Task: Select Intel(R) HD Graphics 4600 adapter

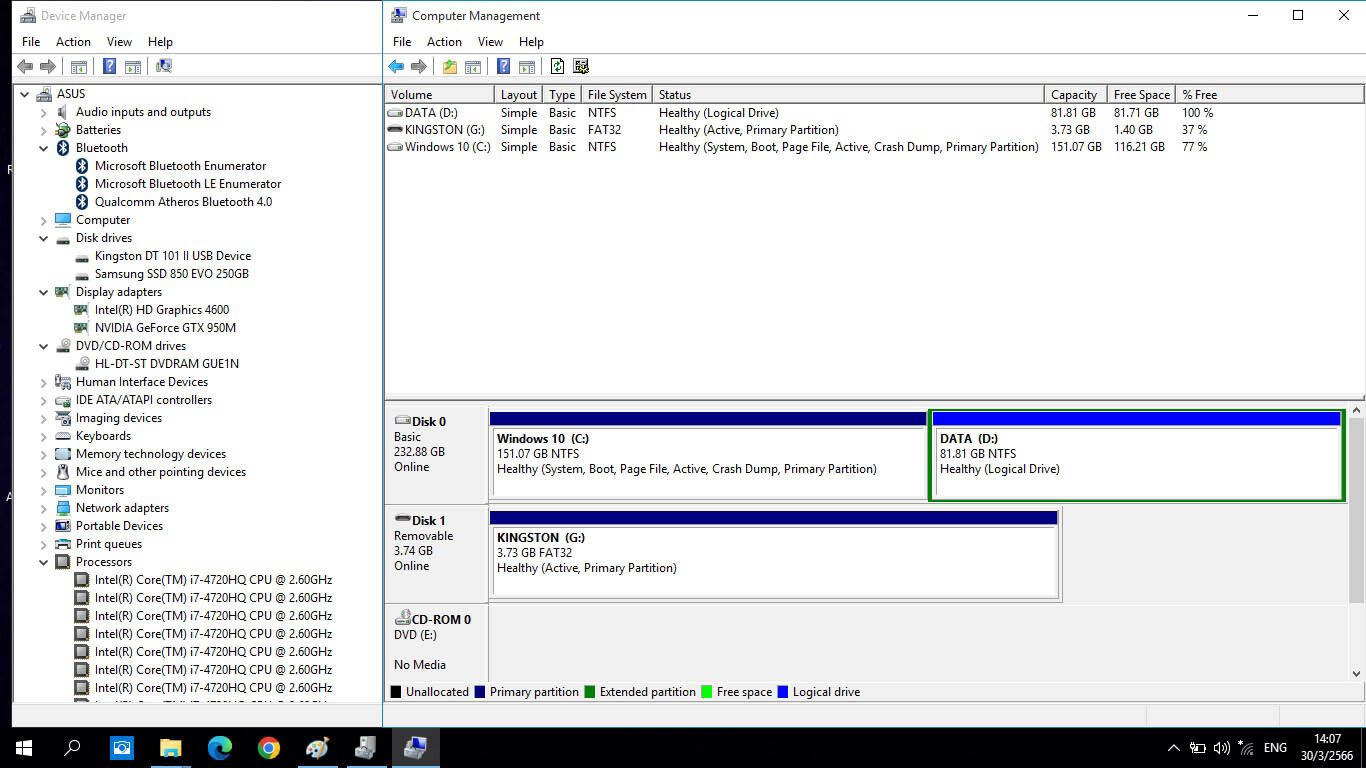Action: point(162,310)
